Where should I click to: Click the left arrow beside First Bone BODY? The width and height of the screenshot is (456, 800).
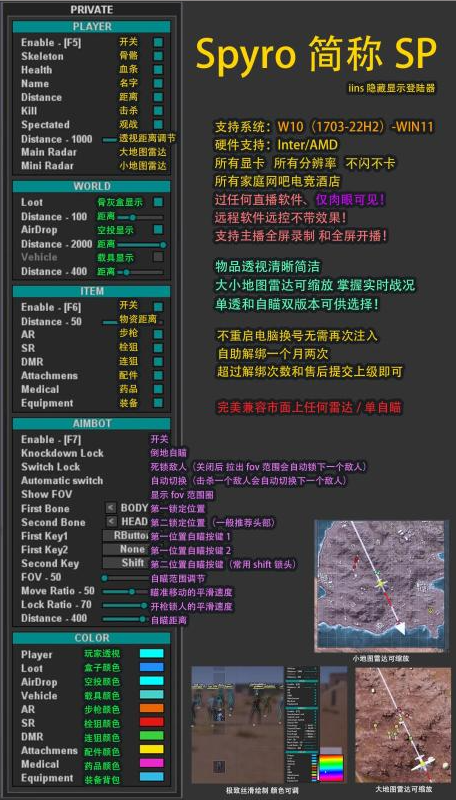[x=111, y=508]
